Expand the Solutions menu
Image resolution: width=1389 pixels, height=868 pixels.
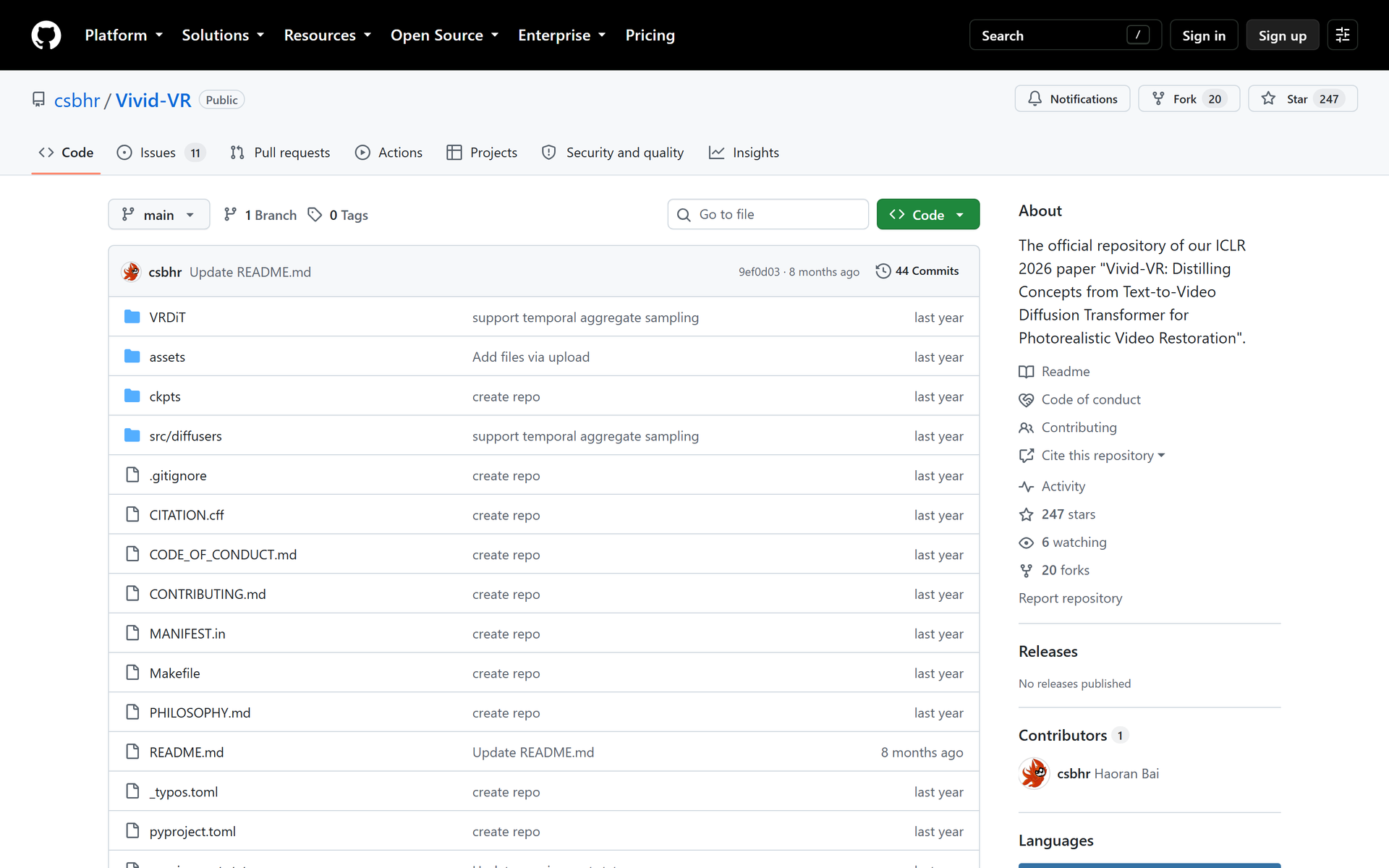[223, 35]
